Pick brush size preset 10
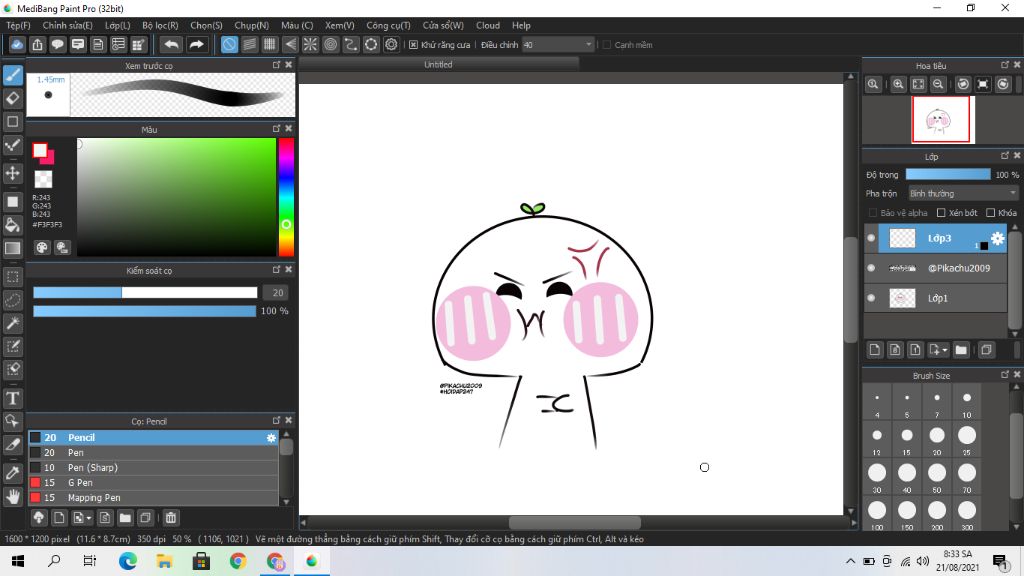The width and height of the screenshot is (1024, 576). 967,402
